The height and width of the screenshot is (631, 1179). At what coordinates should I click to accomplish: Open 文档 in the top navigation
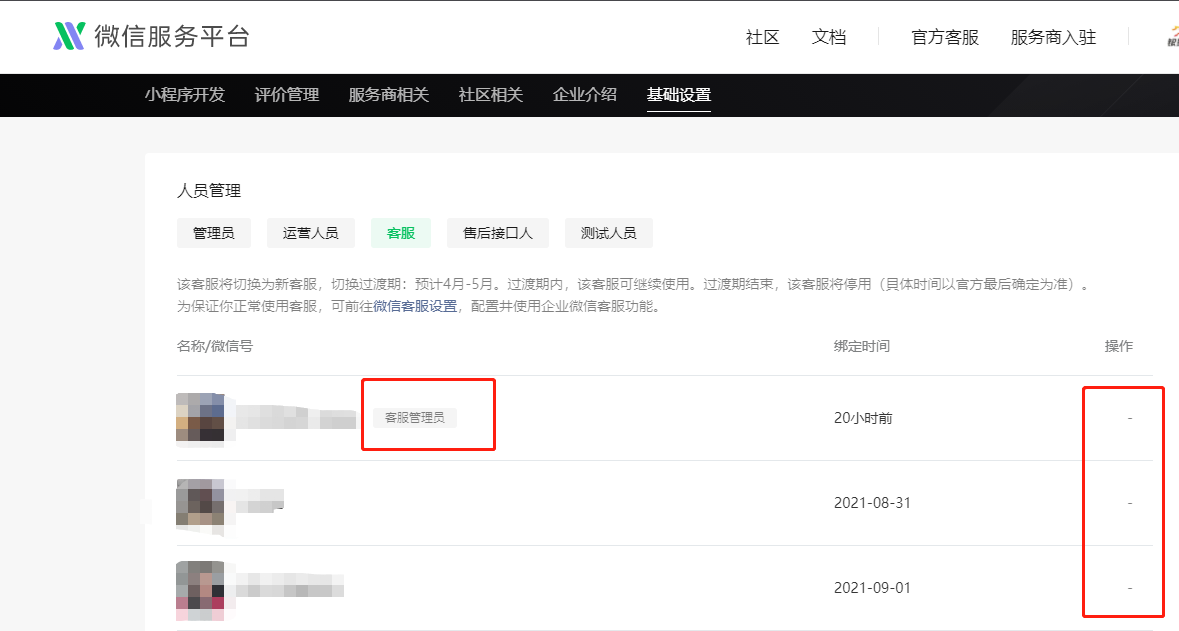[x=829, y=37]
